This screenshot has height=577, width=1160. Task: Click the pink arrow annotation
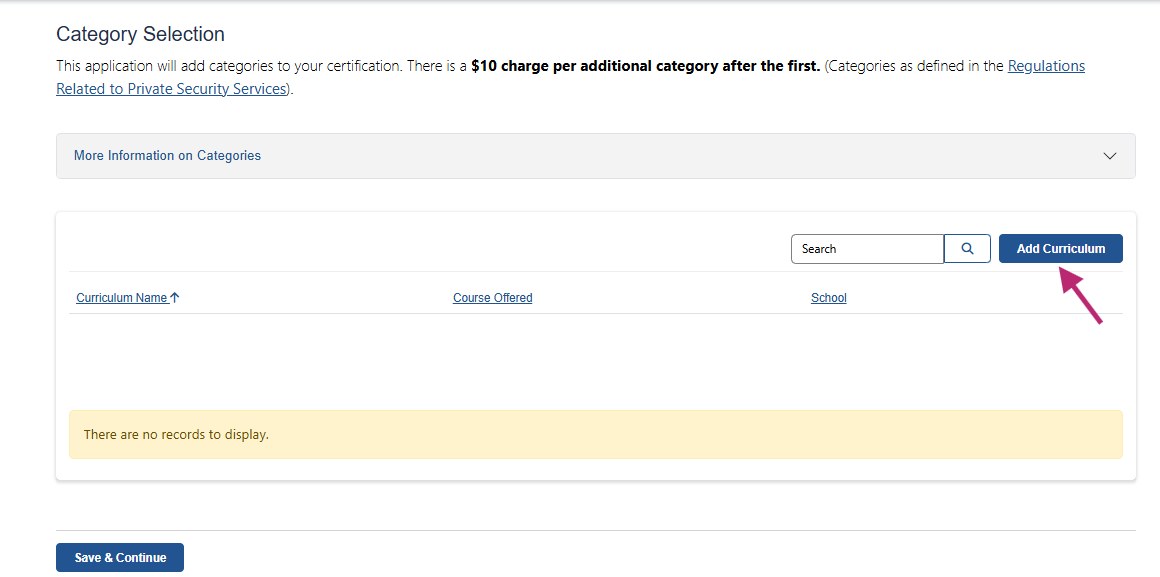tap(1081, 296)
